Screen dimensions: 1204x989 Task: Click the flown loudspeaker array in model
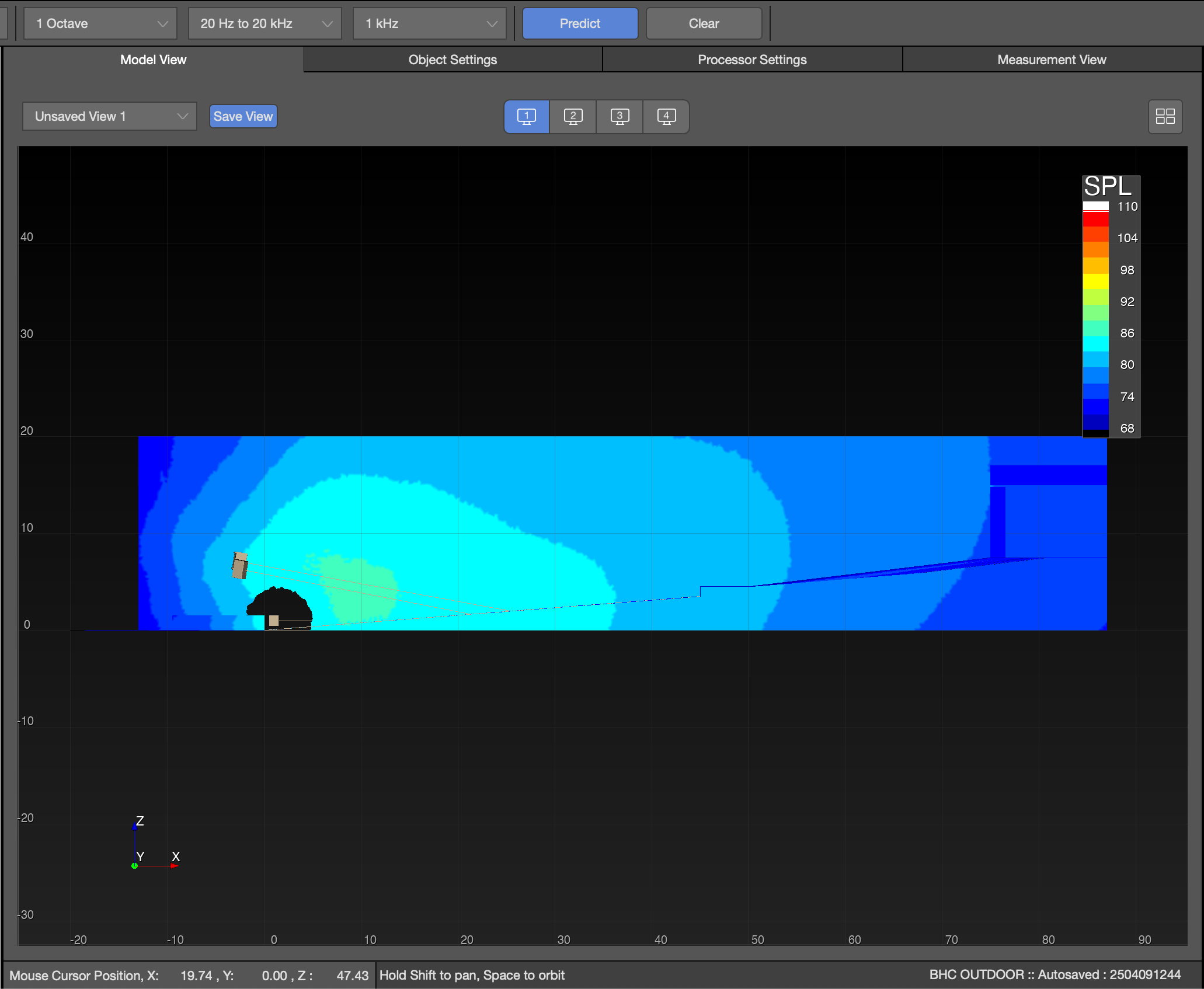click(x=239, y=565)
